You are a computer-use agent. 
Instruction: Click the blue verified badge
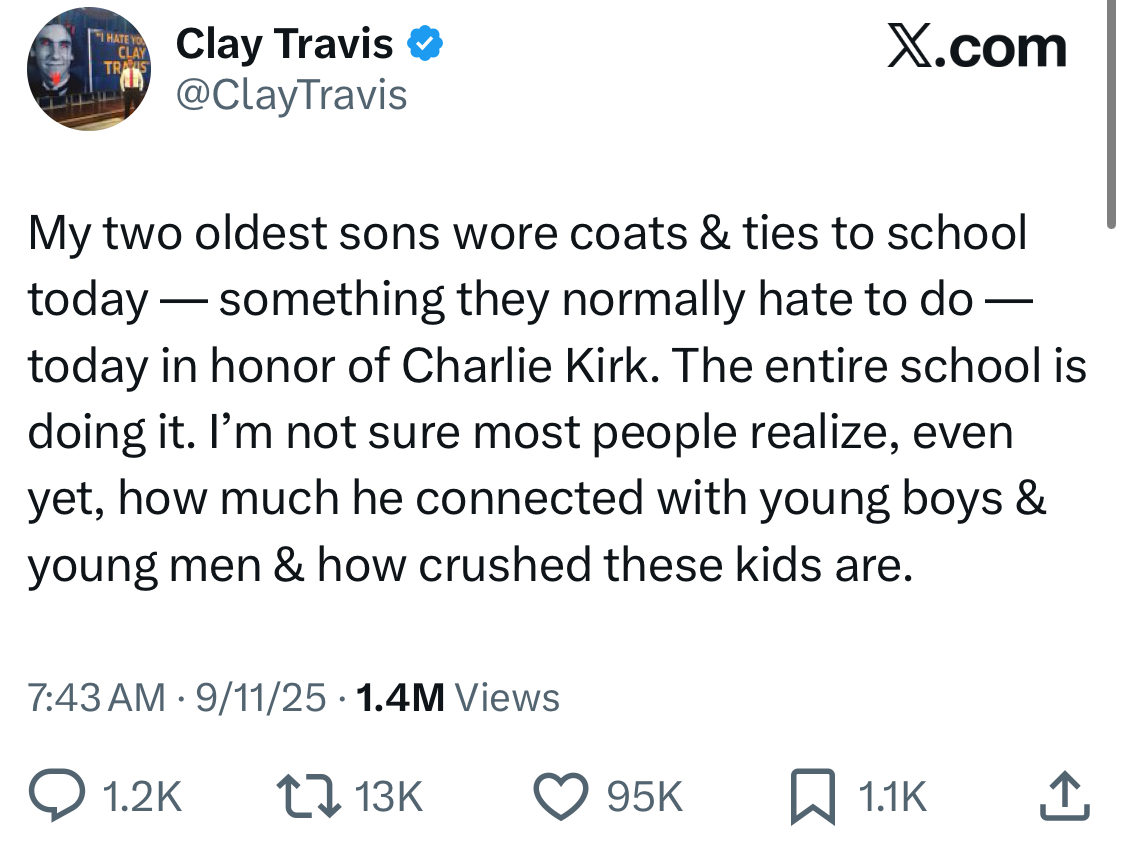pos(426,44)
